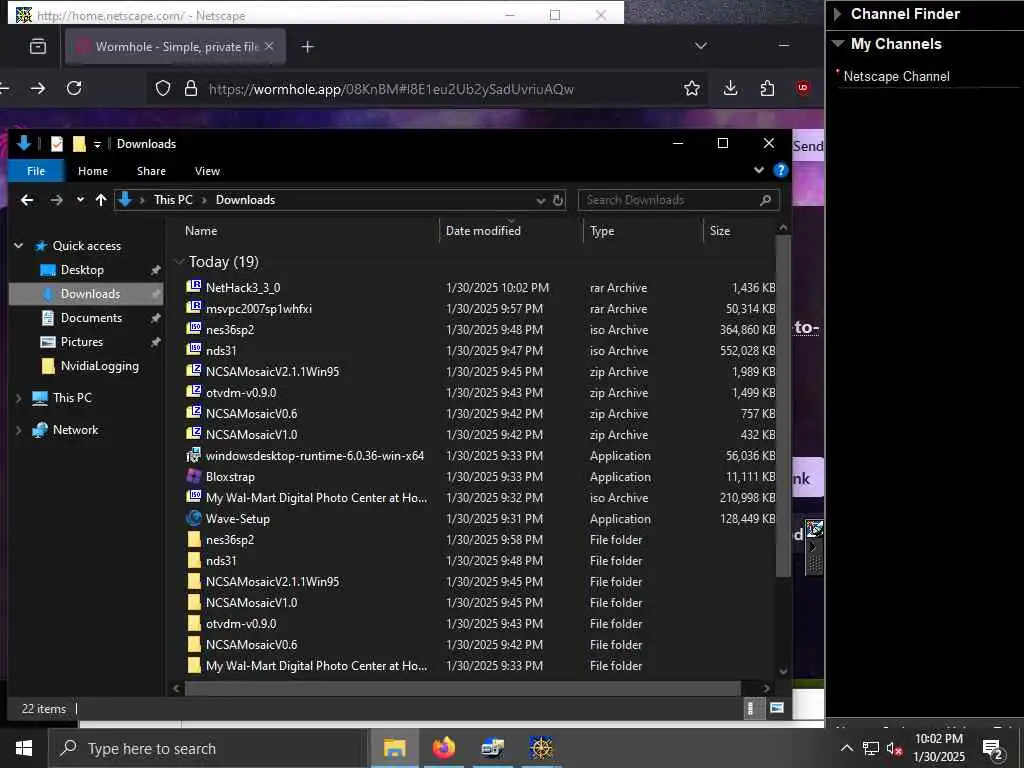
Task: Open the View ribbon tab
Action: [x=207, y=170]
